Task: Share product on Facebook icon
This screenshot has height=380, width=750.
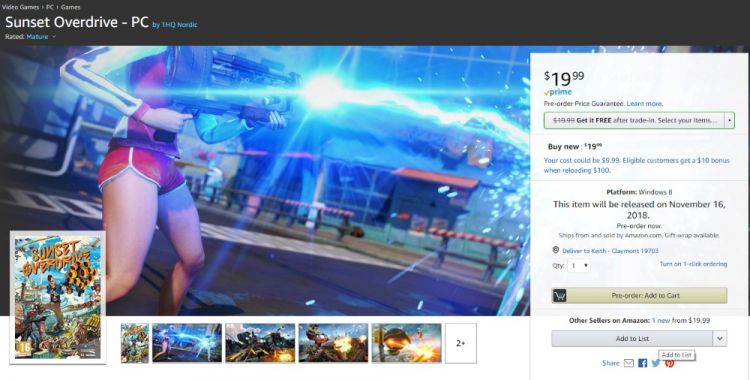Action: 642,363
